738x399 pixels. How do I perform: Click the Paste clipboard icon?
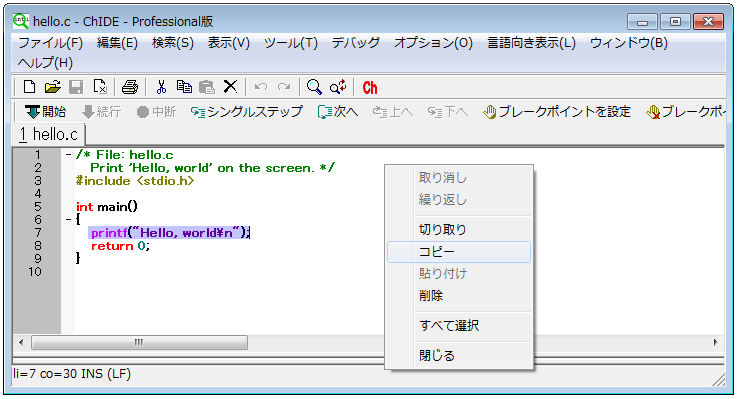point(207,87)
